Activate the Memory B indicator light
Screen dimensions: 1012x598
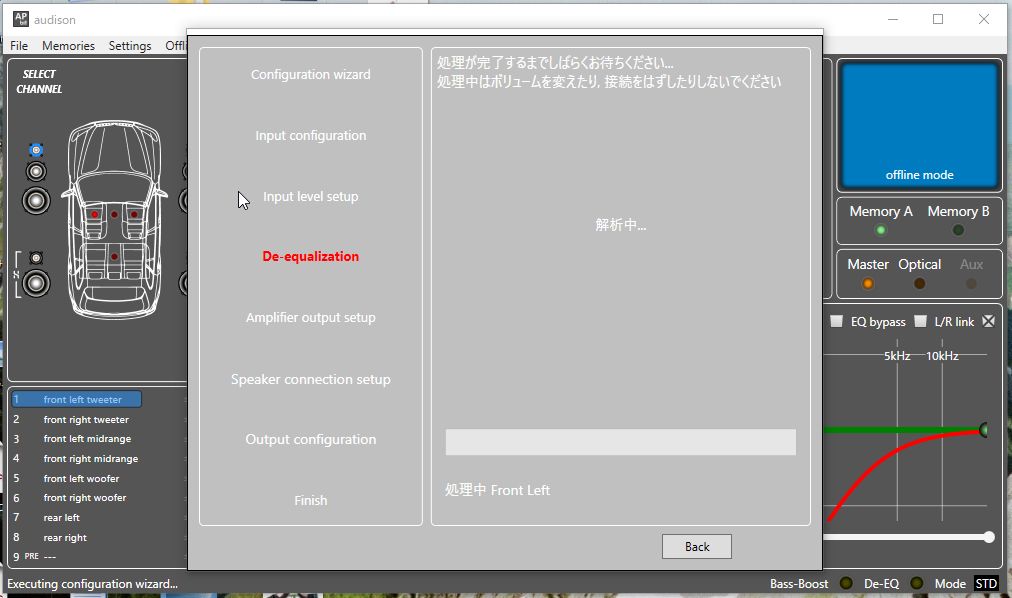point(958,230)
